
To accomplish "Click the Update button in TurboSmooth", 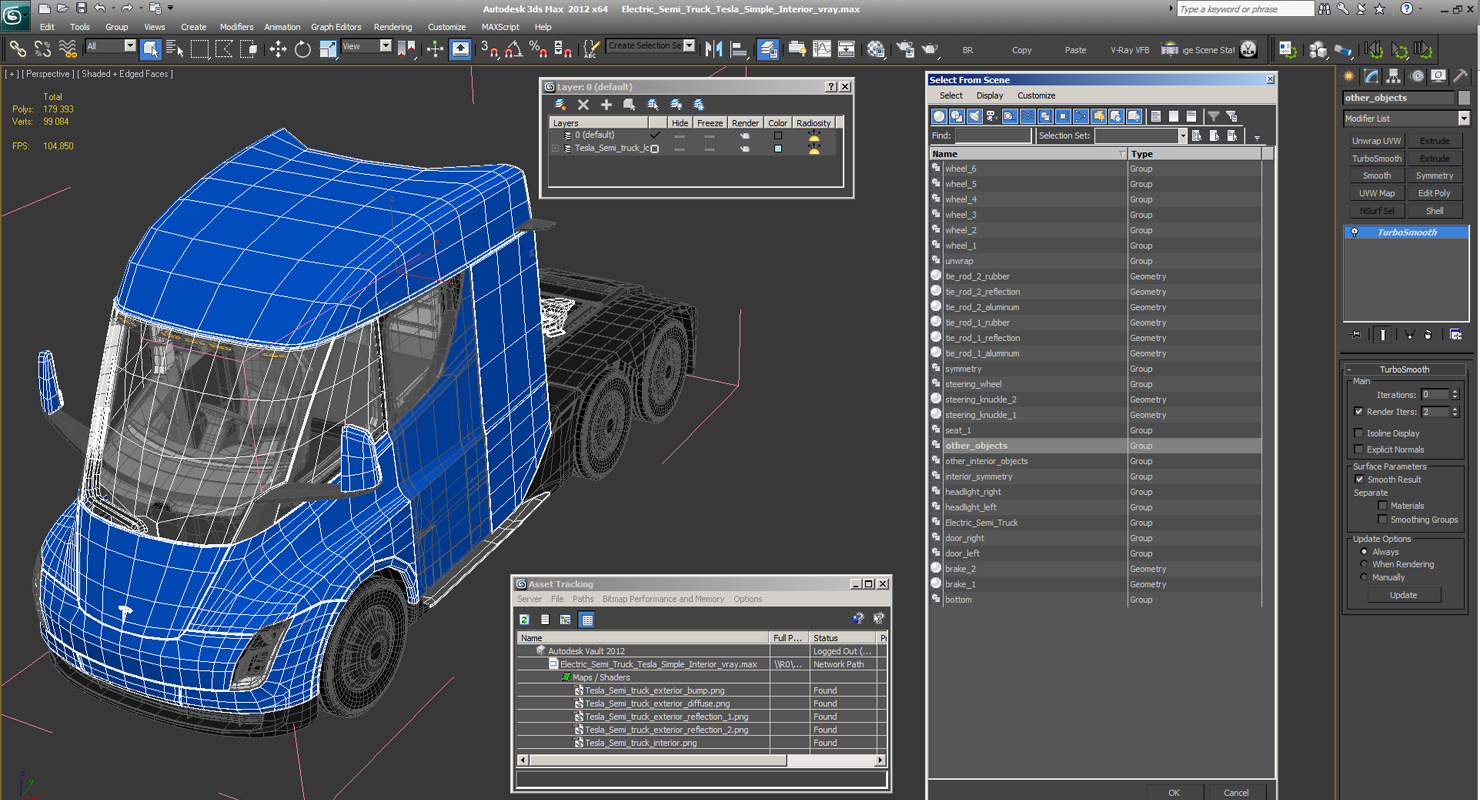I will (x=1403, y=595).
